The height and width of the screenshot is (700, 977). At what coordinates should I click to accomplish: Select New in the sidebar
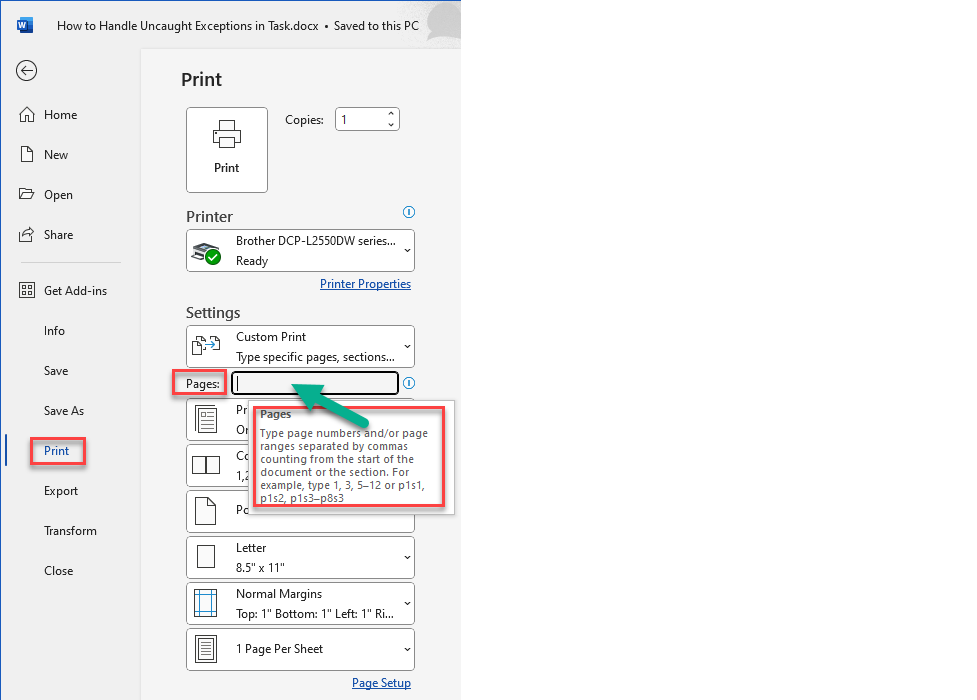click(55, 155)
